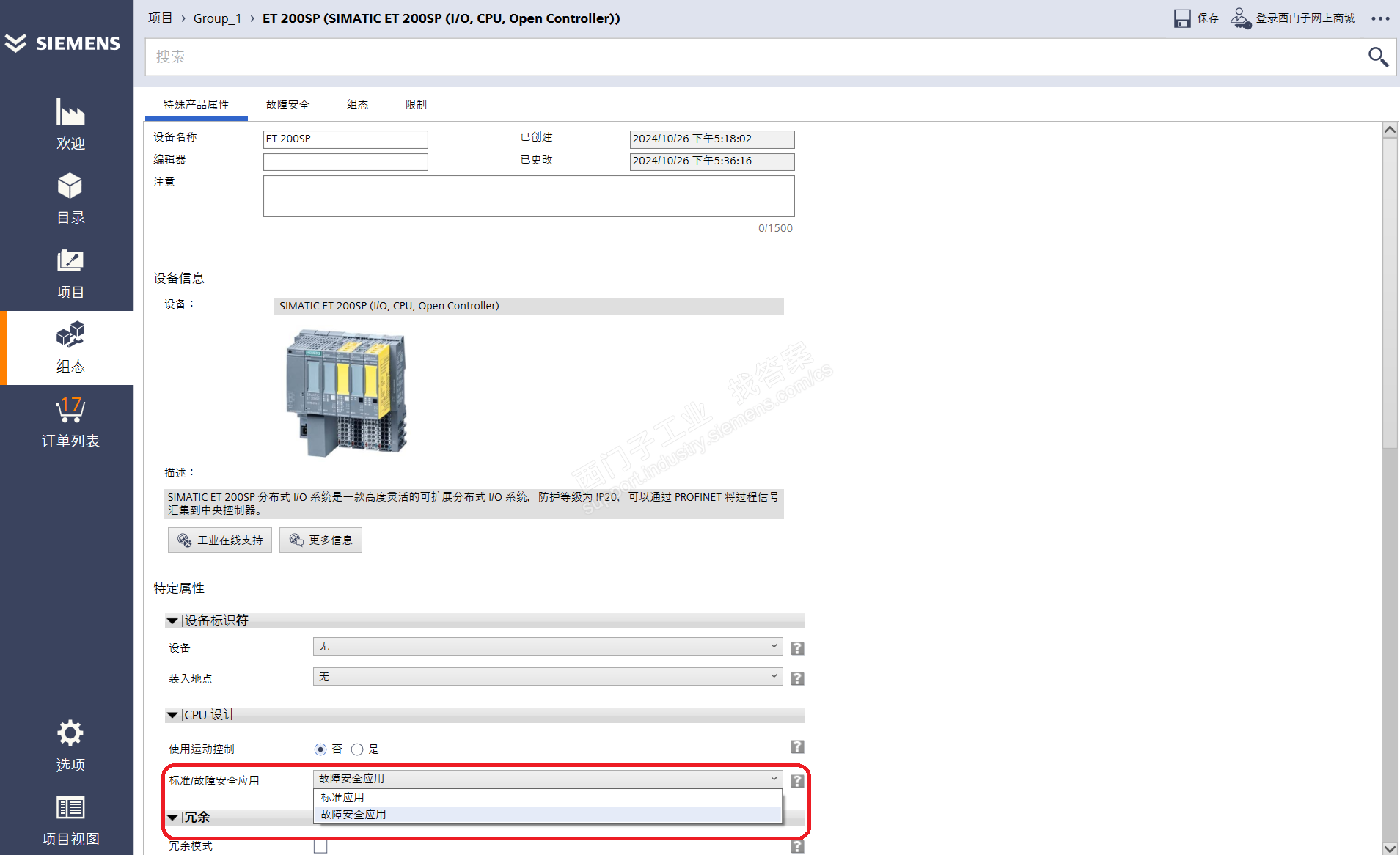
Task: Click the Siemens mall login user icon
Action: tap(1240, 18)
